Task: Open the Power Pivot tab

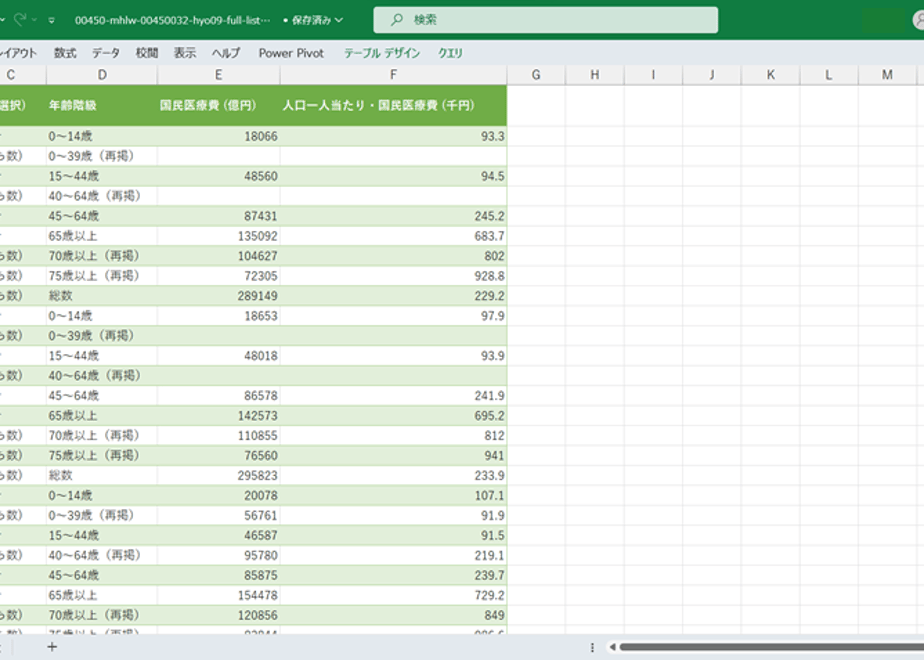Action: (291, 53)
